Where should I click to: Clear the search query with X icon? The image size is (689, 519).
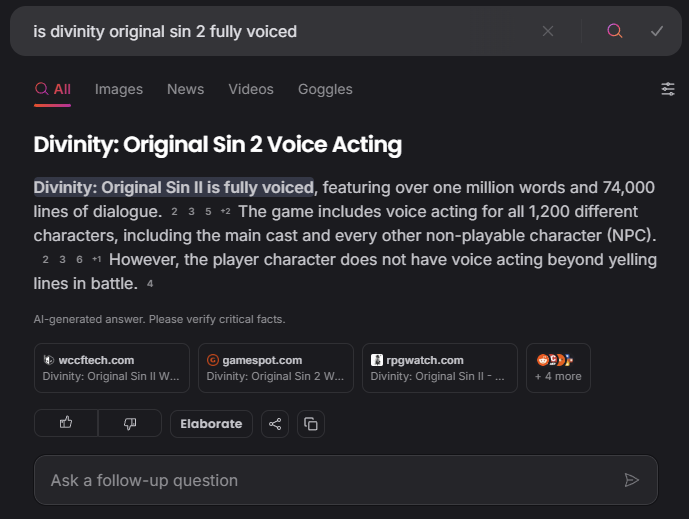pos(548,31)
